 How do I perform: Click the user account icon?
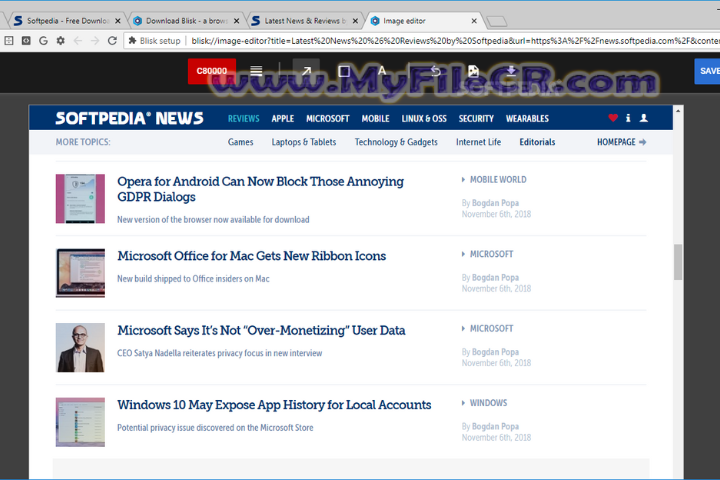[644, 118]
